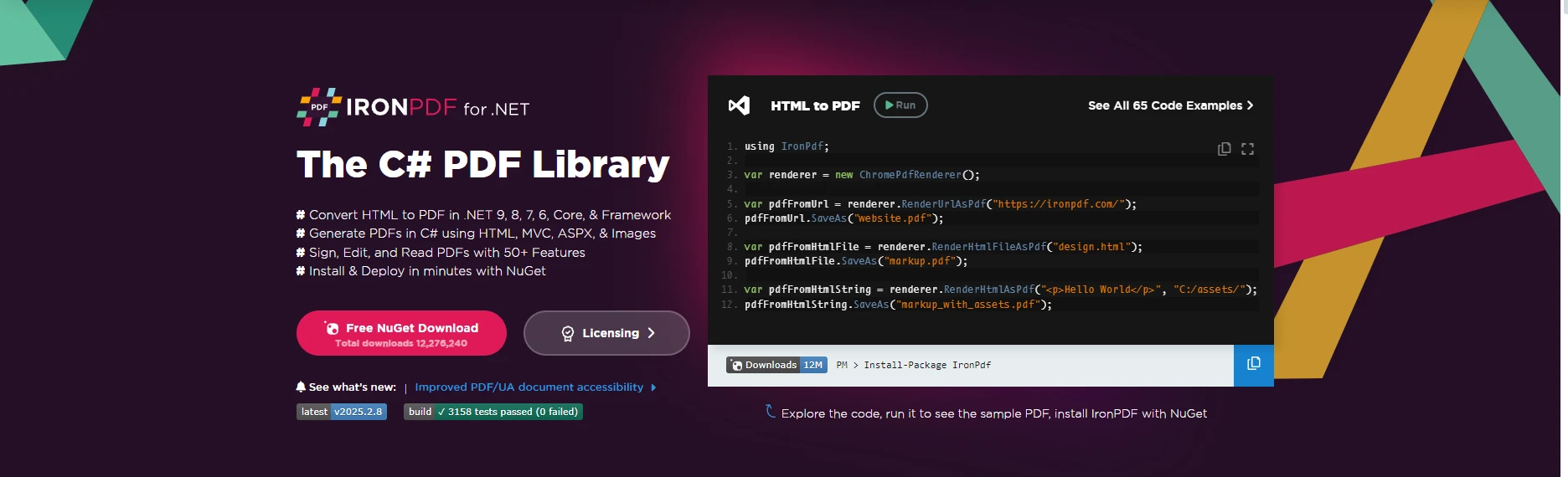
Task: Open Improved PDF/UA document accessibility link
Action: coord(529,387)
